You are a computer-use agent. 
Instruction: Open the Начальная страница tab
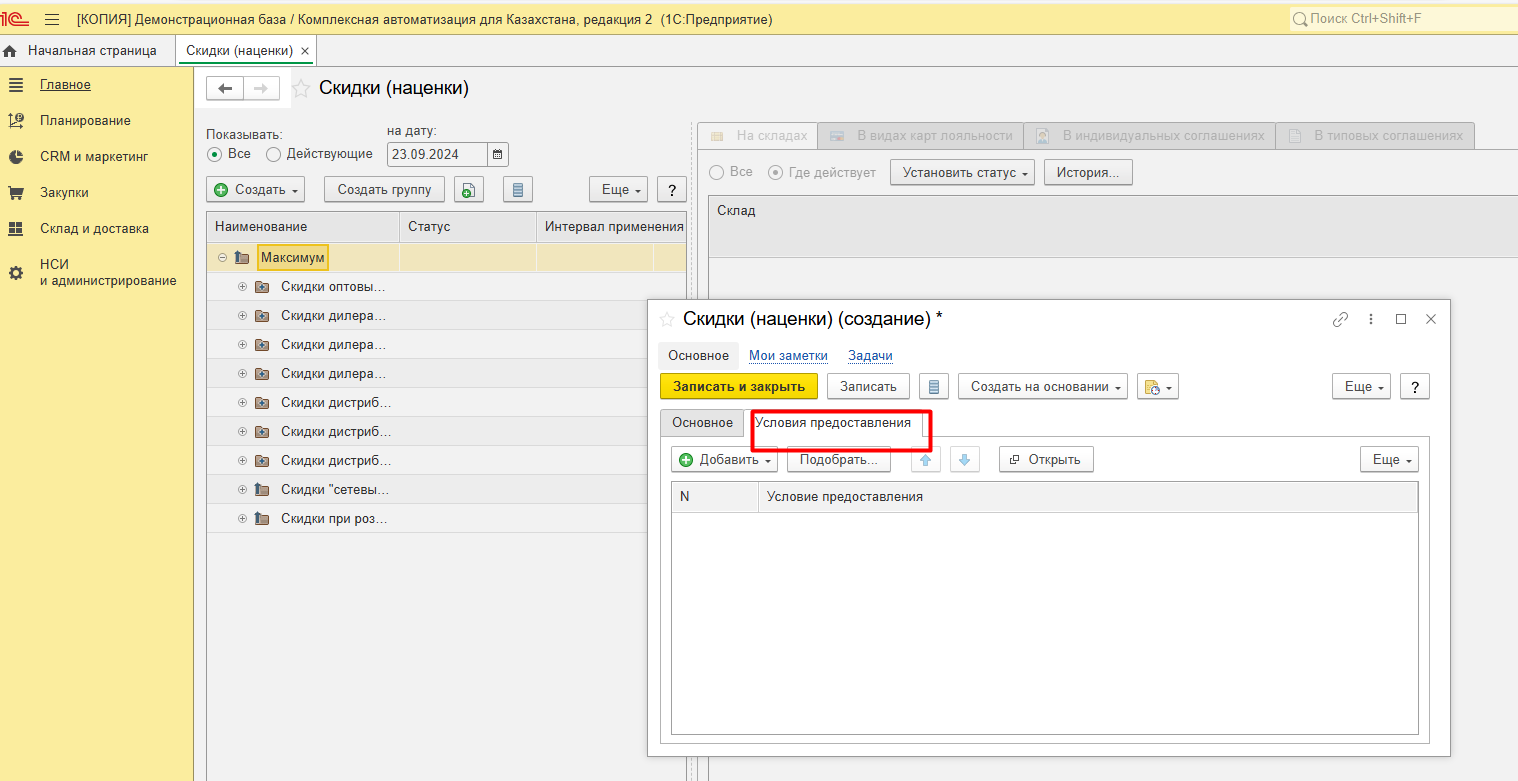pyautogui.click(x=91, y=50)
